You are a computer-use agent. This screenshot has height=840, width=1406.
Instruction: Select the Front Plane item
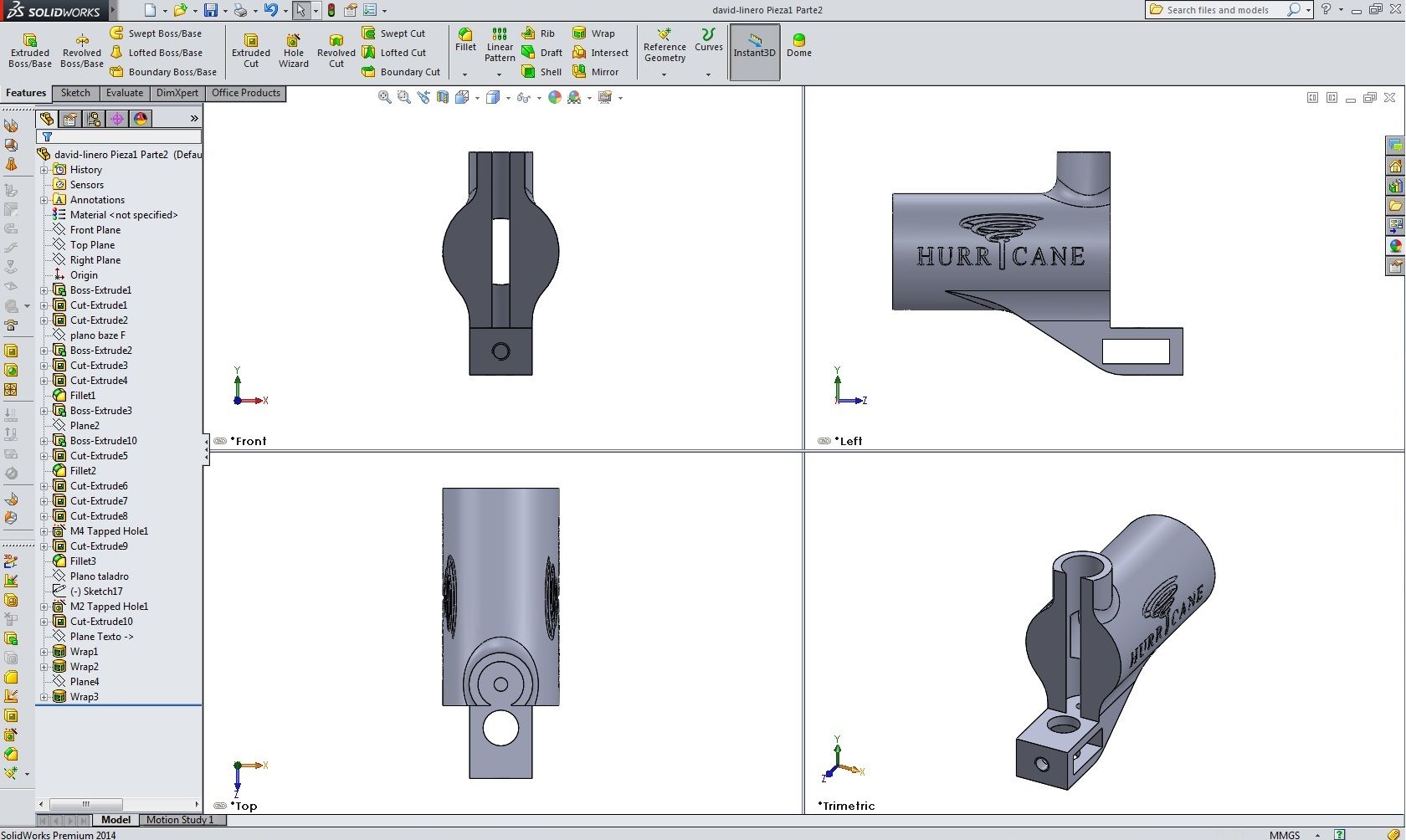95,230
